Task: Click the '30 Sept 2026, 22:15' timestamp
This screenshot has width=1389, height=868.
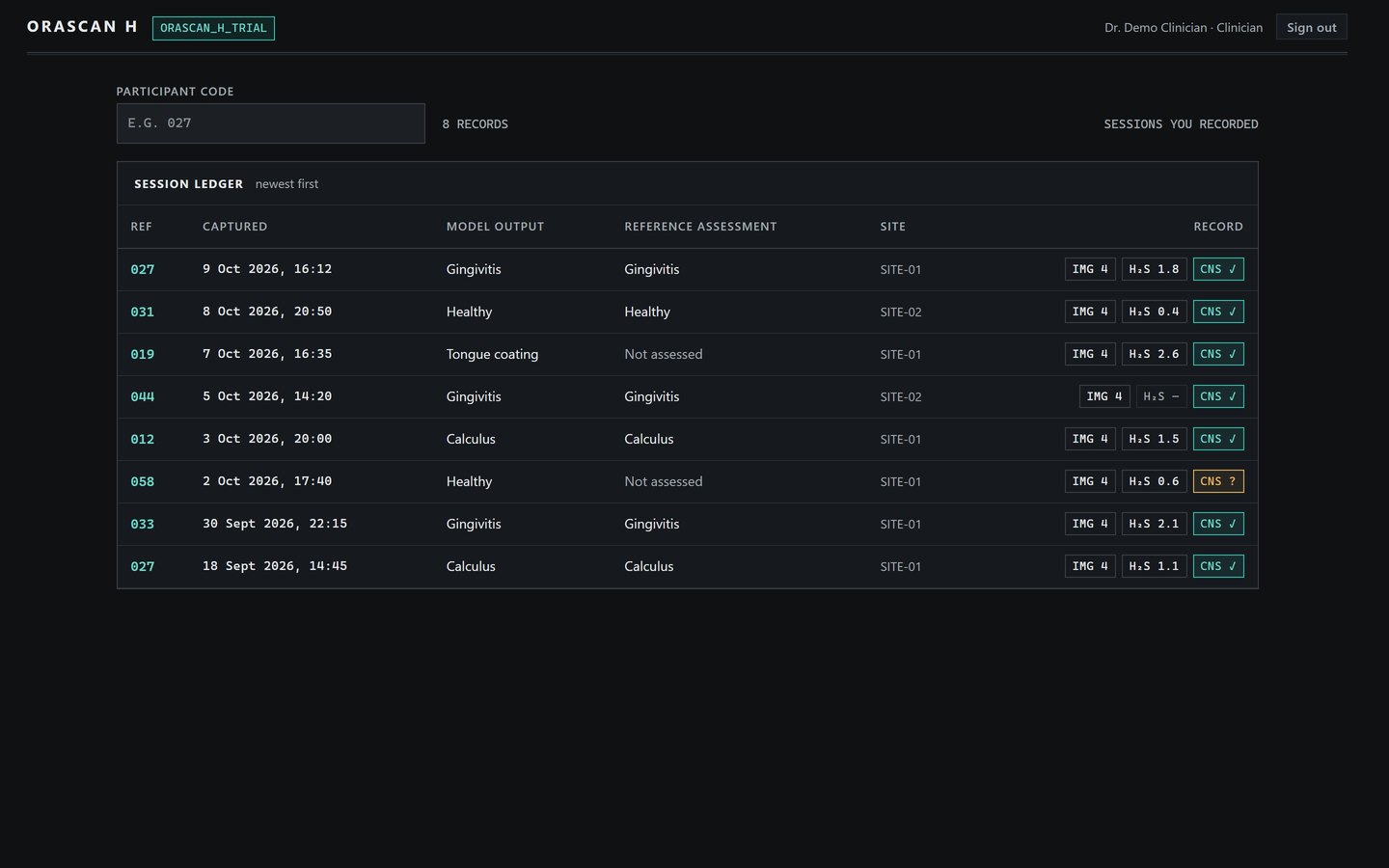Action: click(x=275, y=524)
